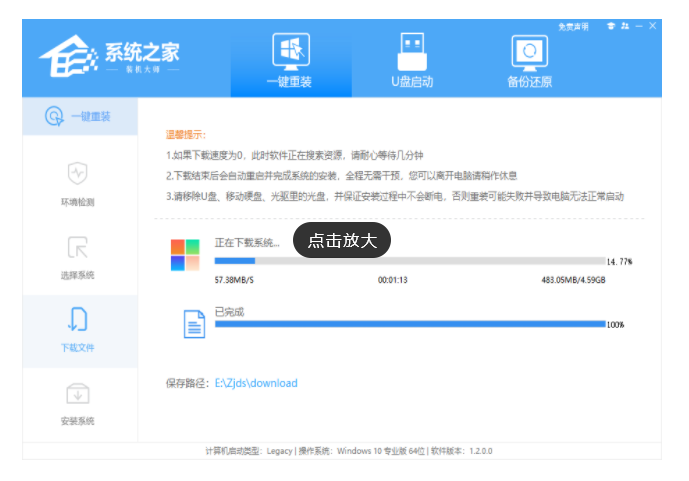Click the user group icon in title bar

[625, 26]
